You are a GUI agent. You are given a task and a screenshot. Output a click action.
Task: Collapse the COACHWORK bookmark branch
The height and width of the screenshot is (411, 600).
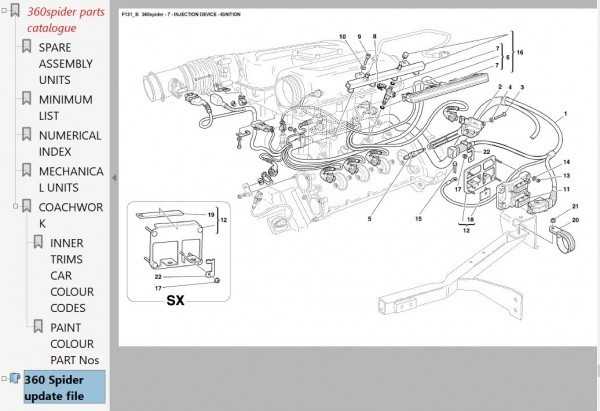click(15, 206)
